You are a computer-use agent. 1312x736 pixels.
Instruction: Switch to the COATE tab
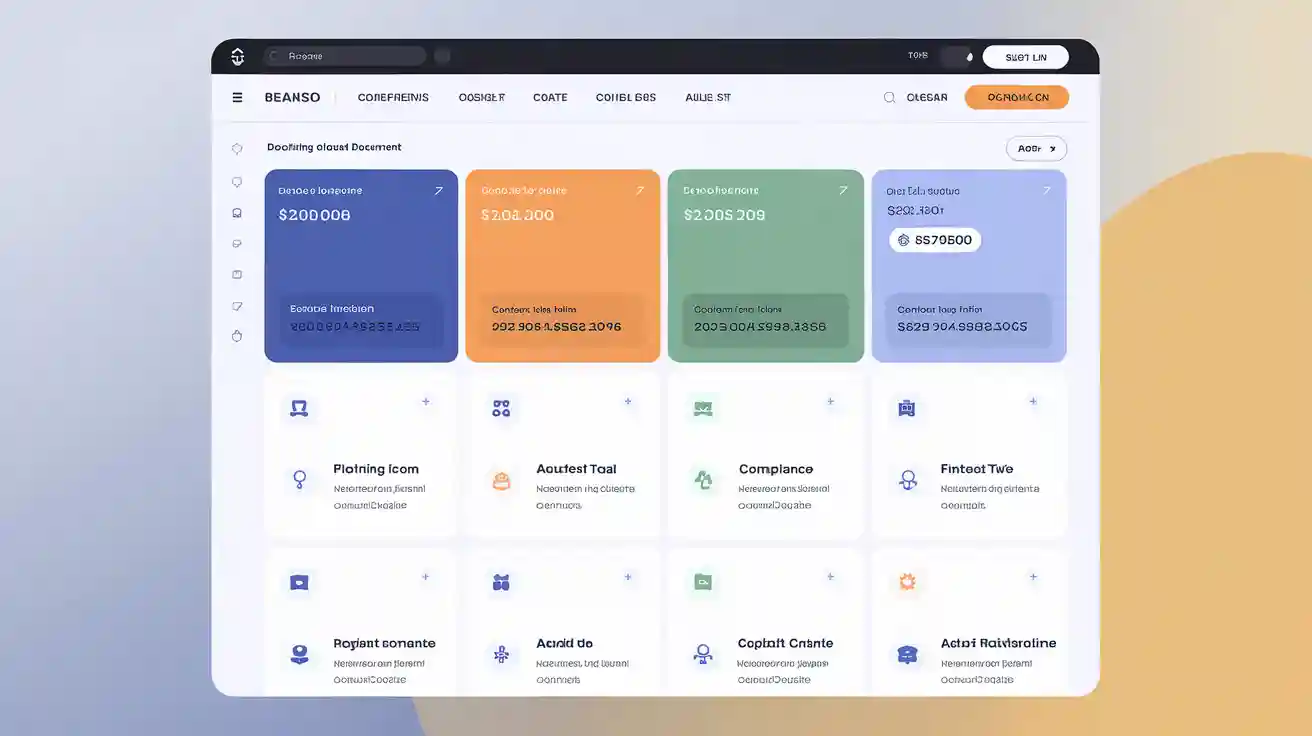pos(549,97)
